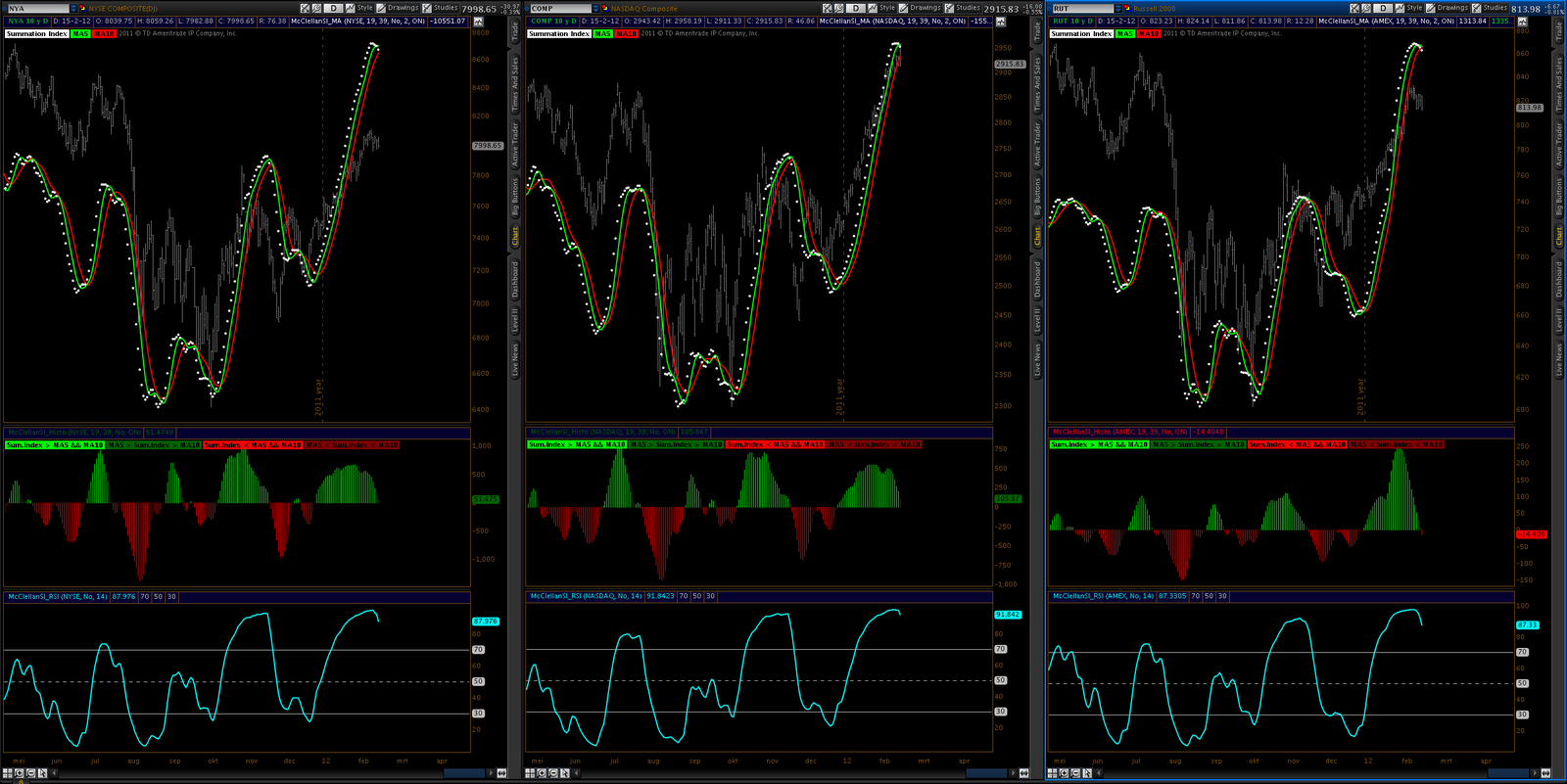Open the COMP symbol dropdown arrow
Screen dimensions: 1567x784
(595, 8)
